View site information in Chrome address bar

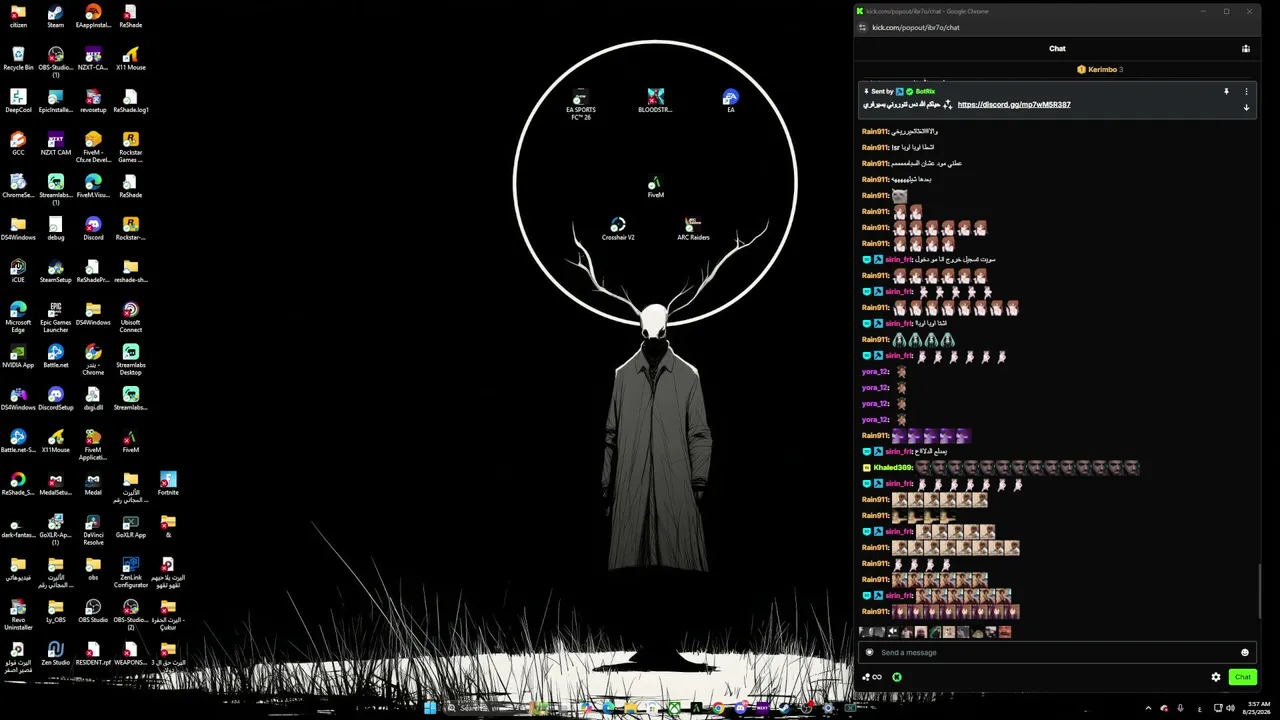861,27
